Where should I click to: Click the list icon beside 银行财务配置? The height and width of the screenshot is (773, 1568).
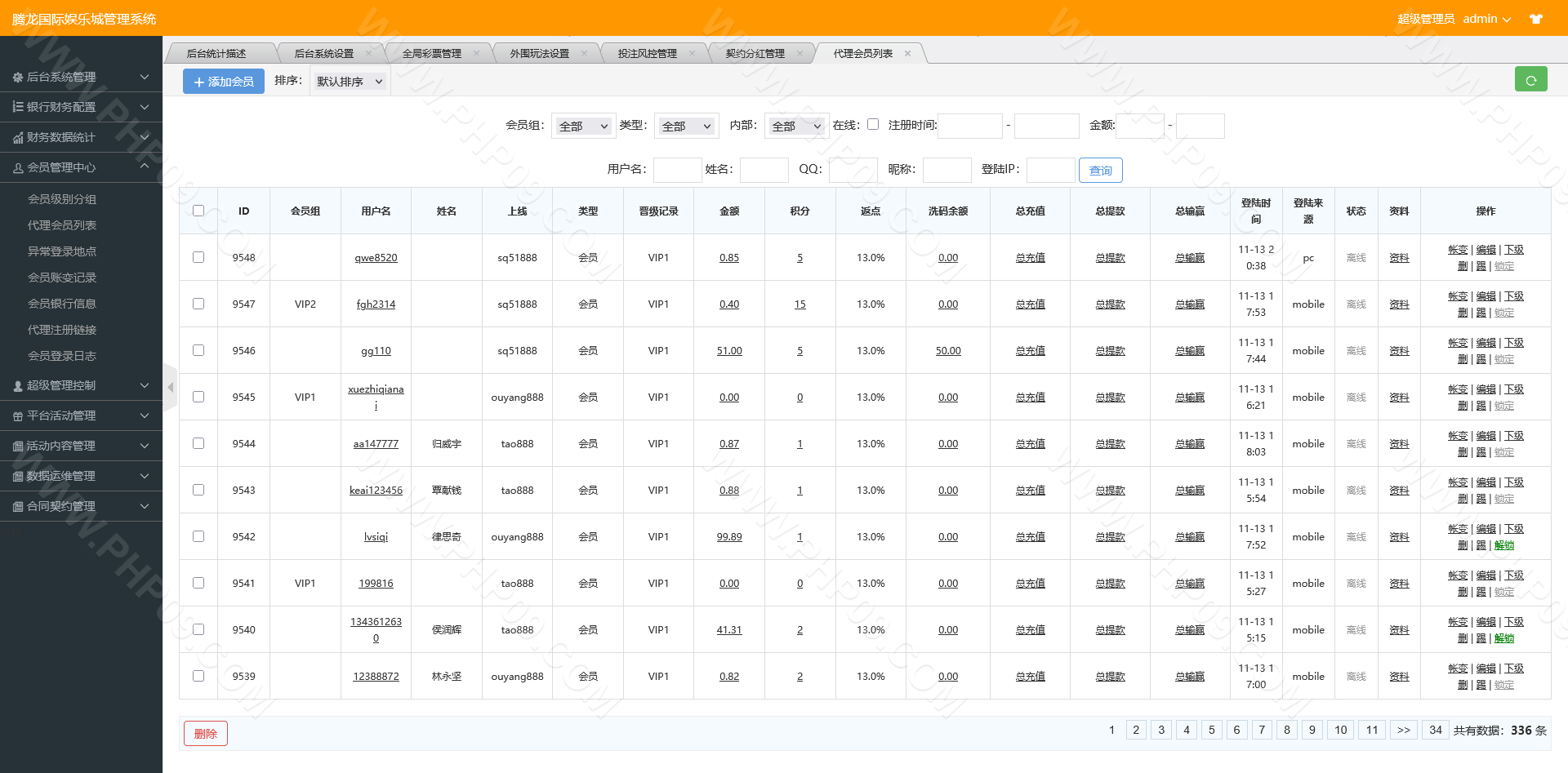pyautogui.click(x=18, y=107)
